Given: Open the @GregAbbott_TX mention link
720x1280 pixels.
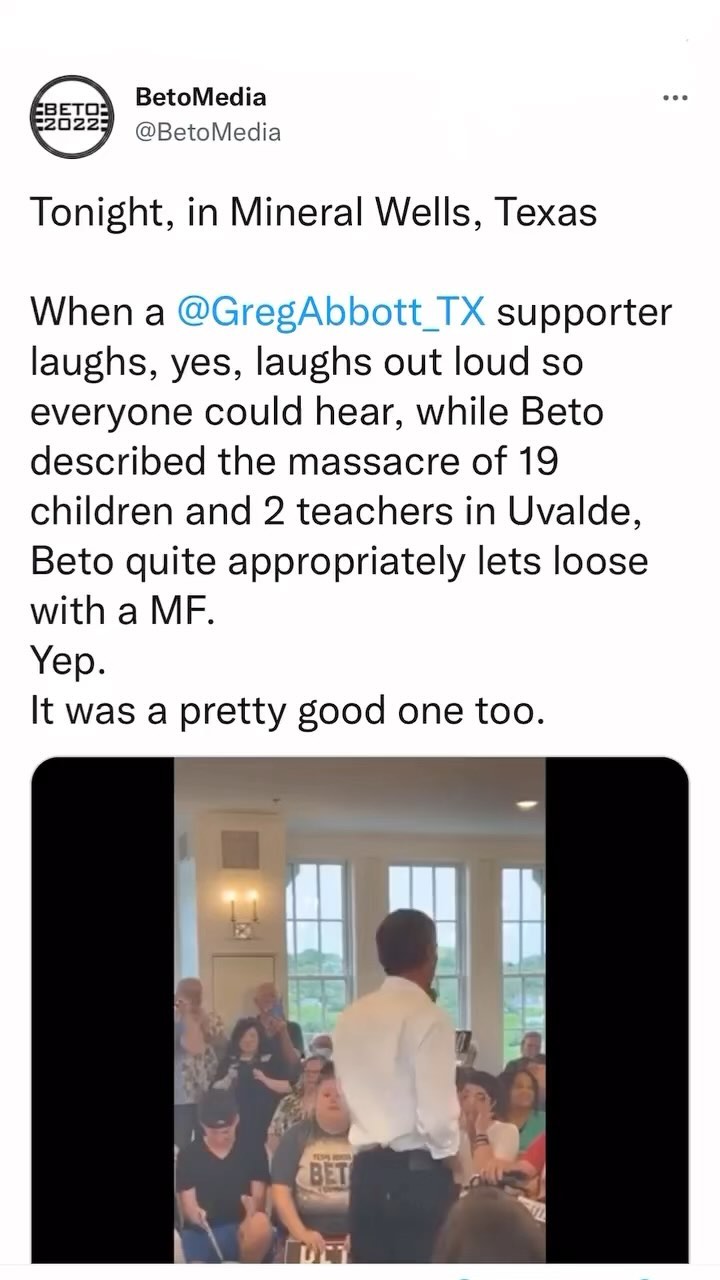Looking at the screenshot, I should [x=330, y=312].
